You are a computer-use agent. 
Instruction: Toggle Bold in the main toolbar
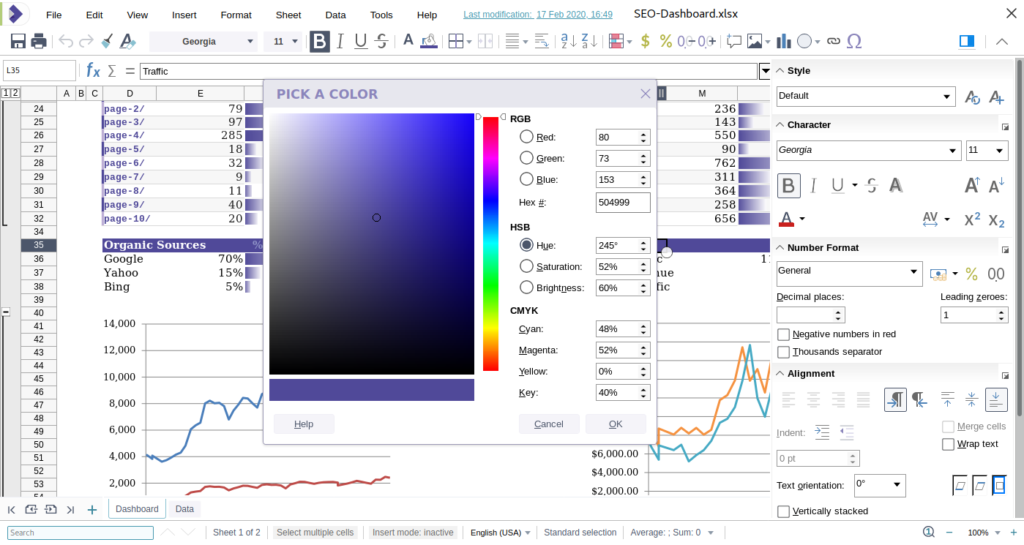(319, 41)
